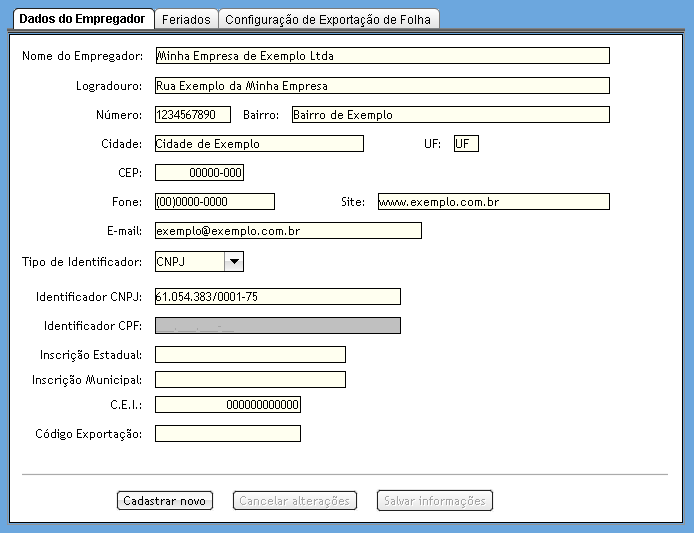This screenshot has width=694, height=533.
Task: Select the Número input field
Action: coord(193,115)
